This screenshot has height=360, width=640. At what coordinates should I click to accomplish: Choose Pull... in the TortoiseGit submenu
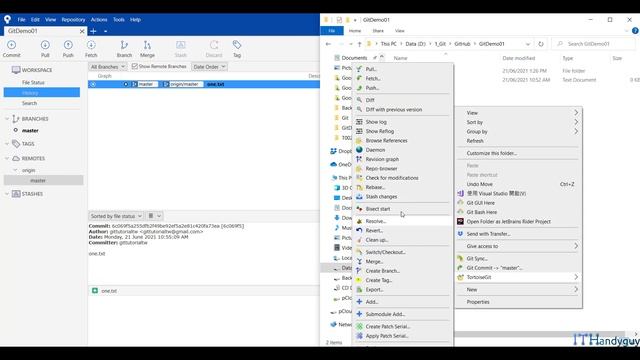[403, 69]
